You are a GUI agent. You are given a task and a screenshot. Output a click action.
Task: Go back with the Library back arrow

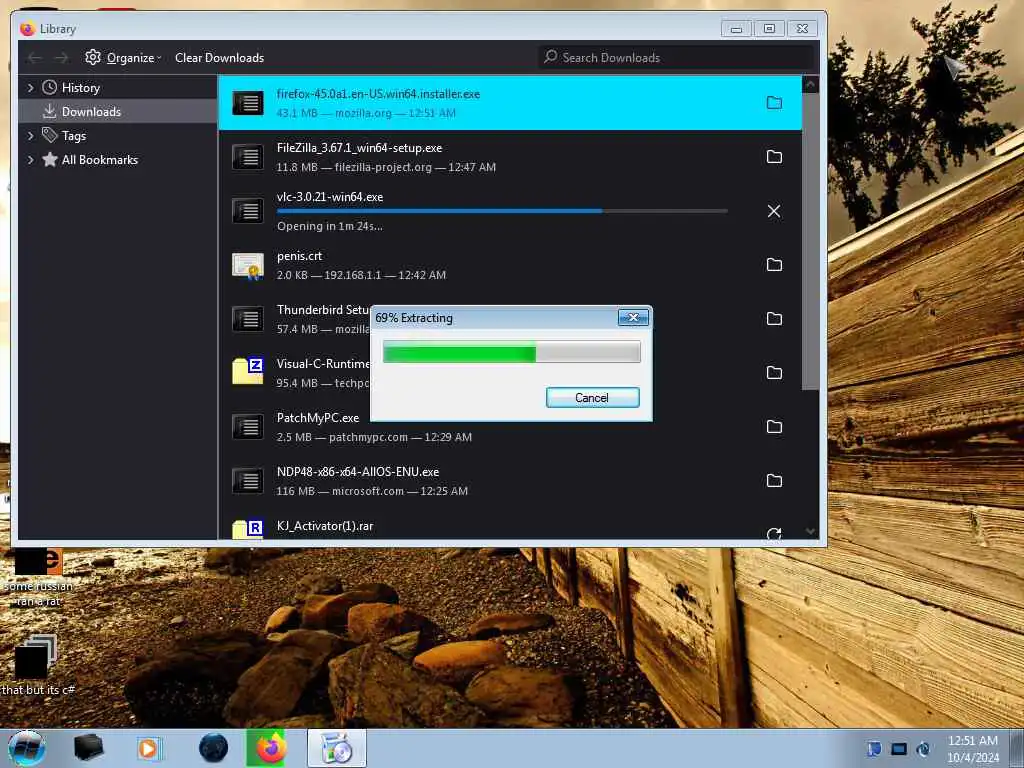click(35, 58)
